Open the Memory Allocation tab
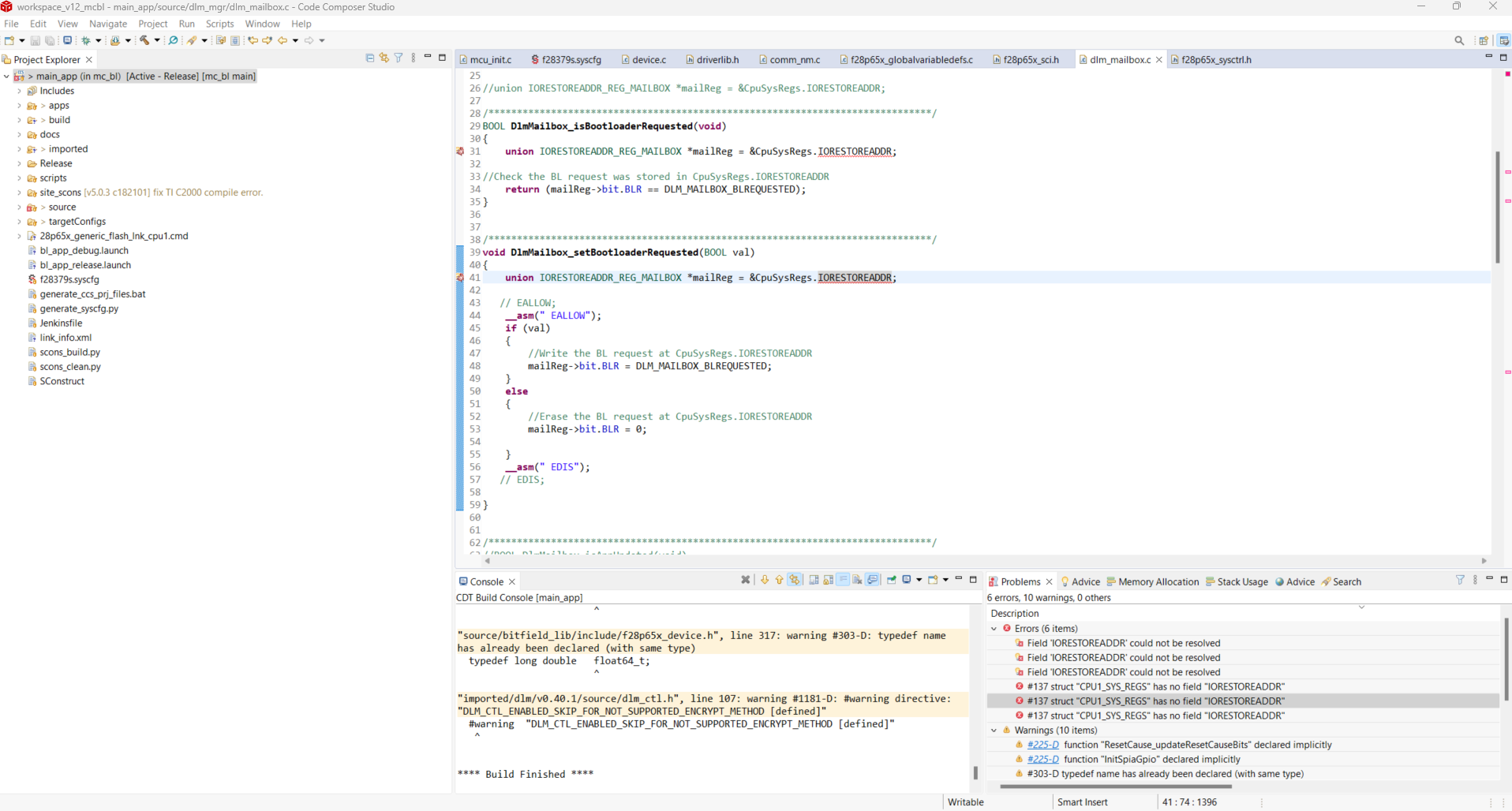1512x811 pixels. tap(1158, 582)
